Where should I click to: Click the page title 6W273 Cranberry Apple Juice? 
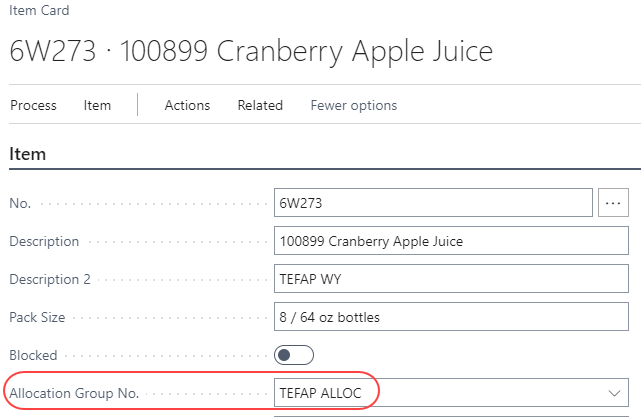(250, 52)
